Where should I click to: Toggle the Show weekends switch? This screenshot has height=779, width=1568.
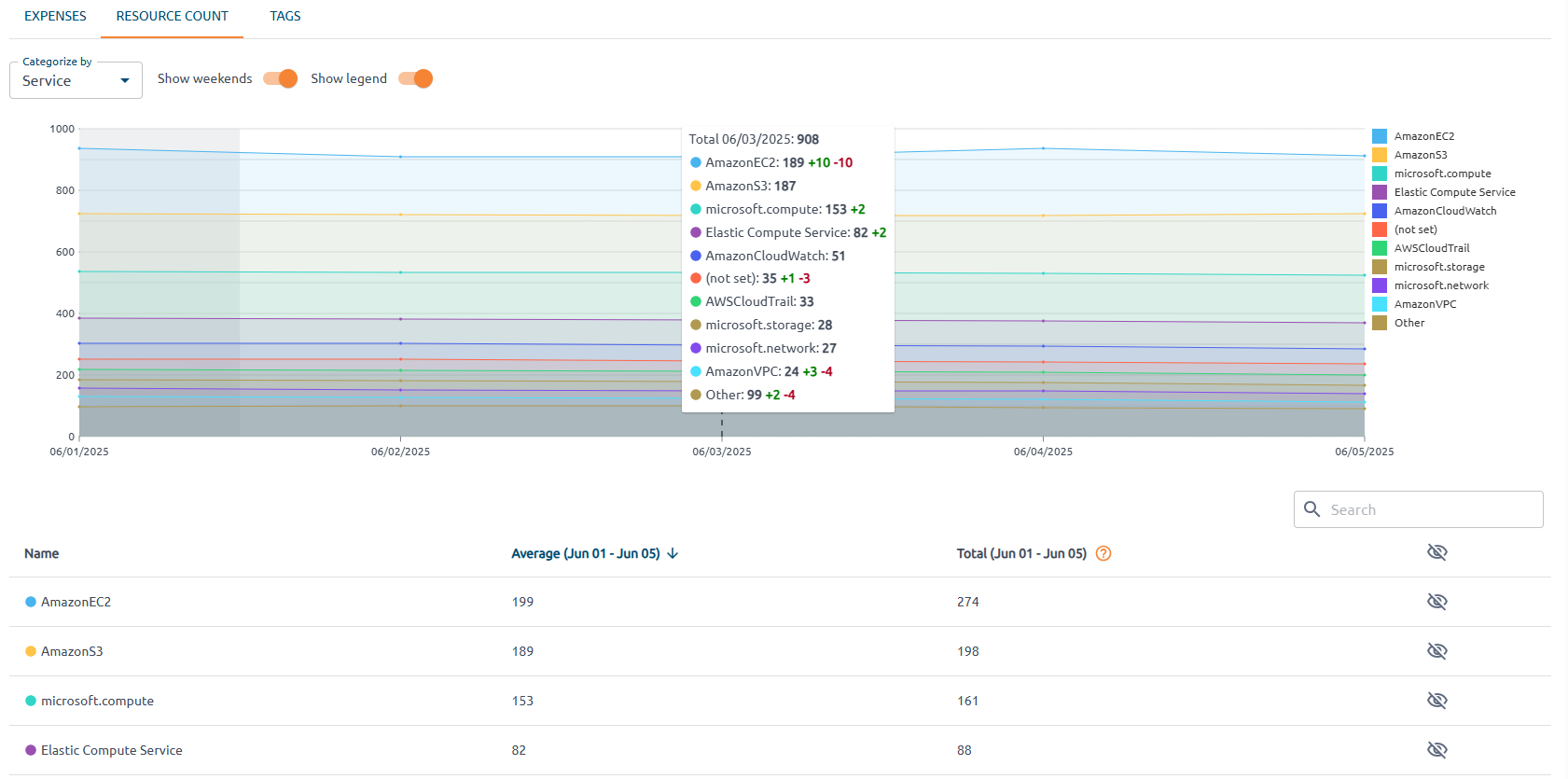(280, 78)
